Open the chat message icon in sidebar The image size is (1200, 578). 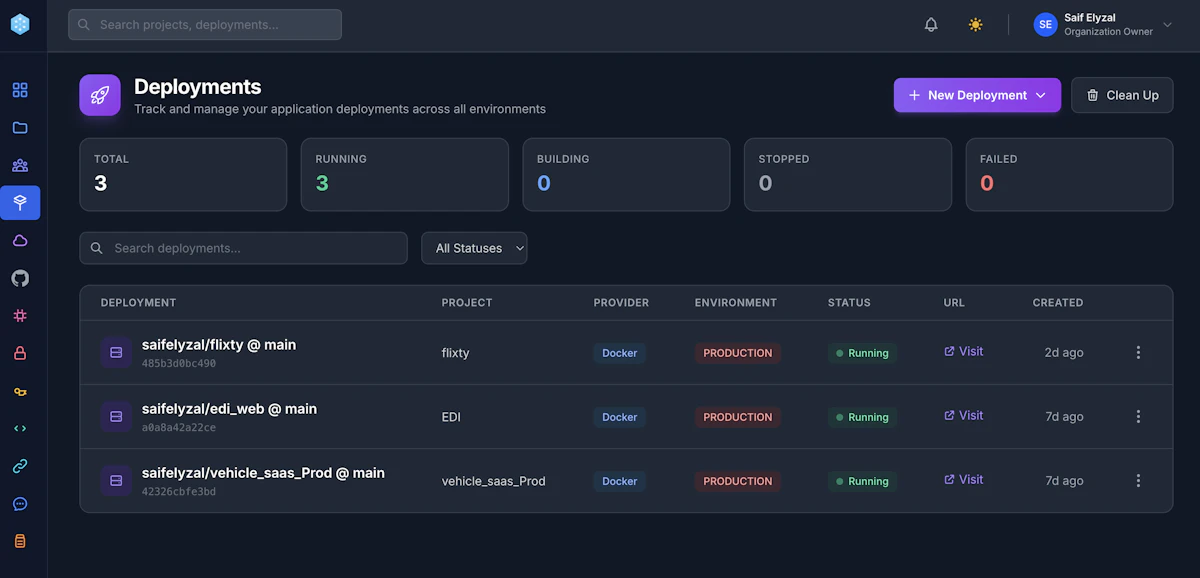click(x=19, y=503)
